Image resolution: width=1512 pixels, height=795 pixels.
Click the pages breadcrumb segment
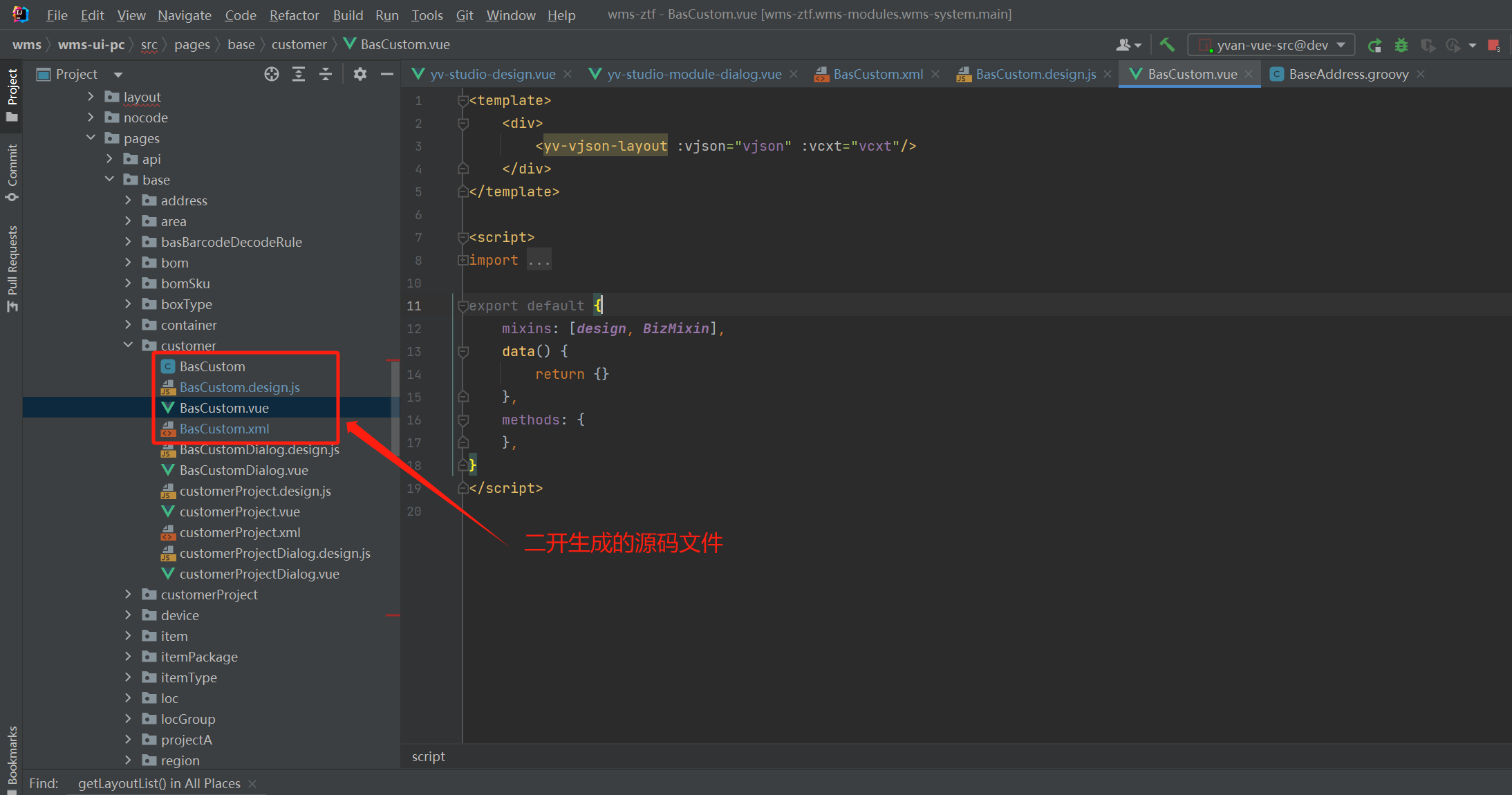pyautogui.click(x=192, y=45)
